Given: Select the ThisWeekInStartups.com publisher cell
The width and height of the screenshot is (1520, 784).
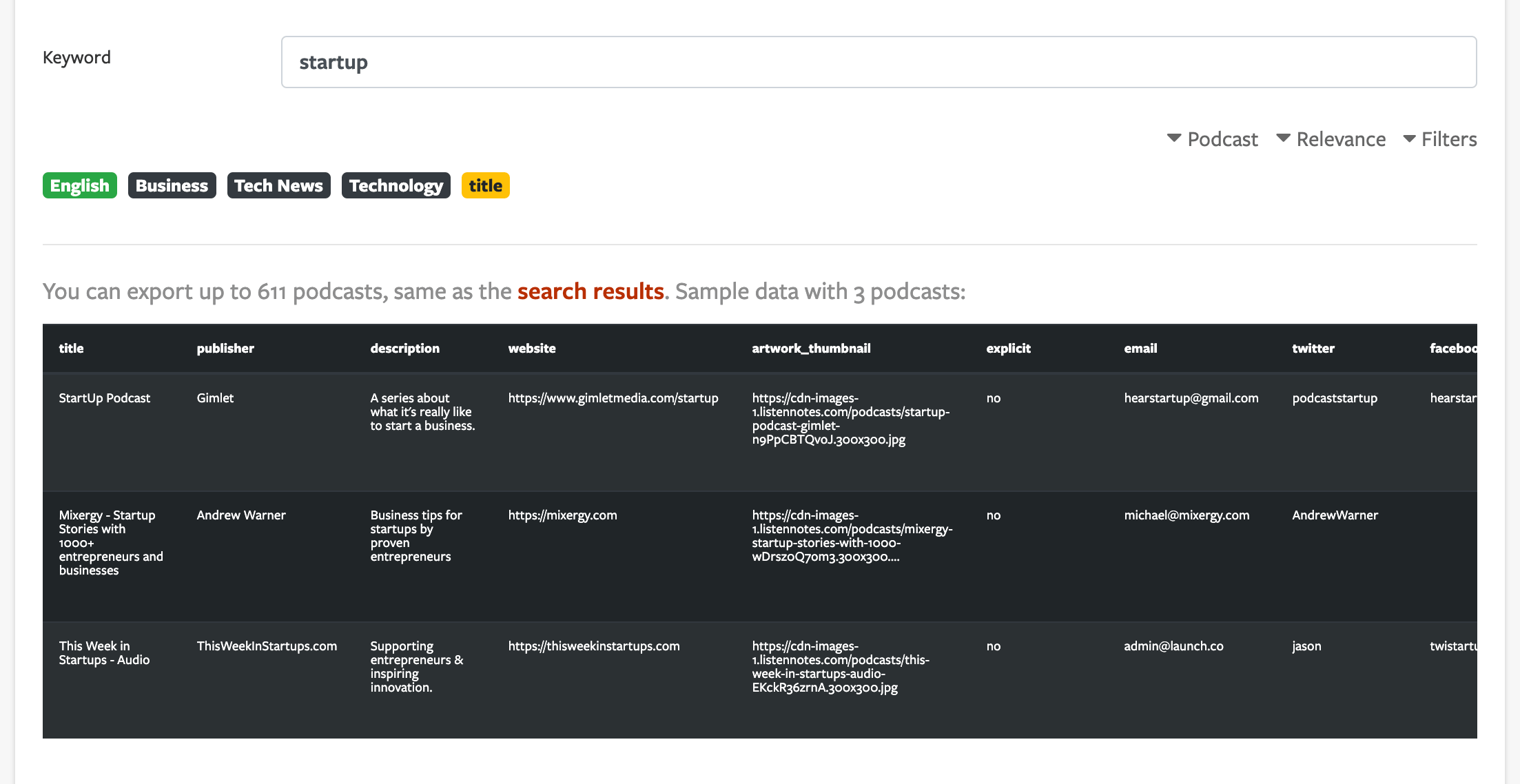Looking at the screenshot, I should point(267,646).
